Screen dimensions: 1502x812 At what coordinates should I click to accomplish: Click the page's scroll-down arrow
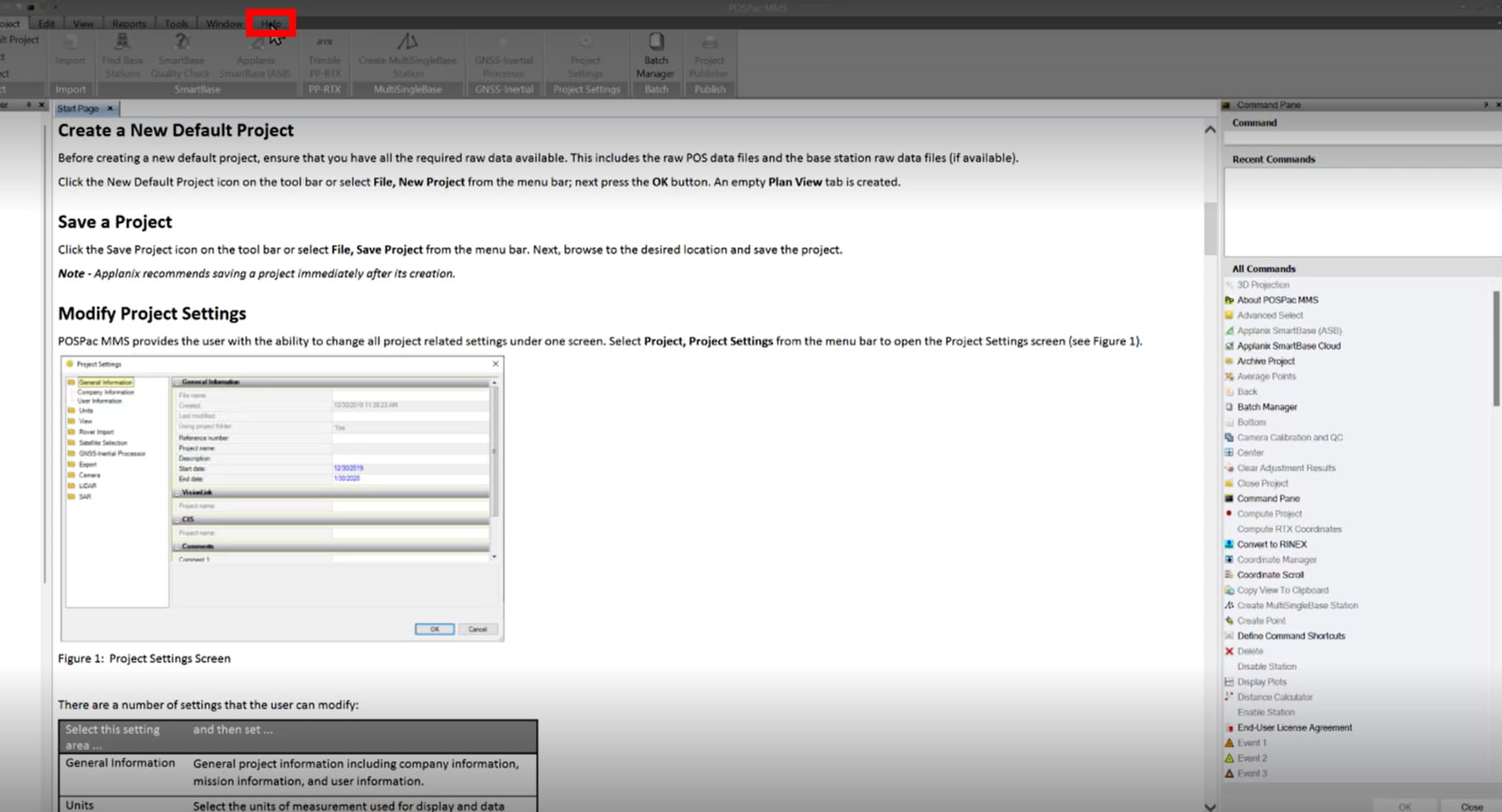1210,807
